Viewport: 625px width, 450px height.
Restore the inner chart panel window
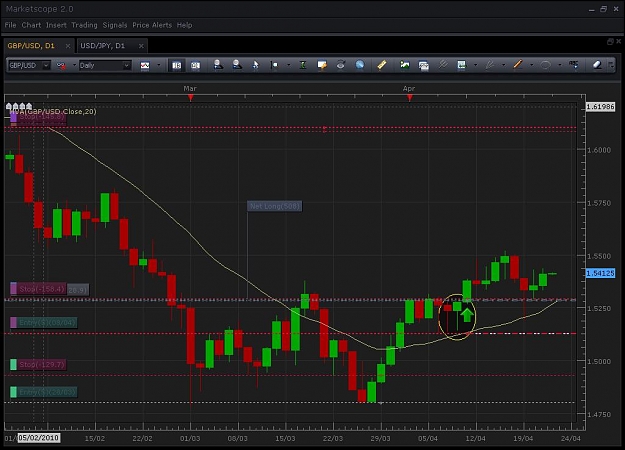[610, 41]
